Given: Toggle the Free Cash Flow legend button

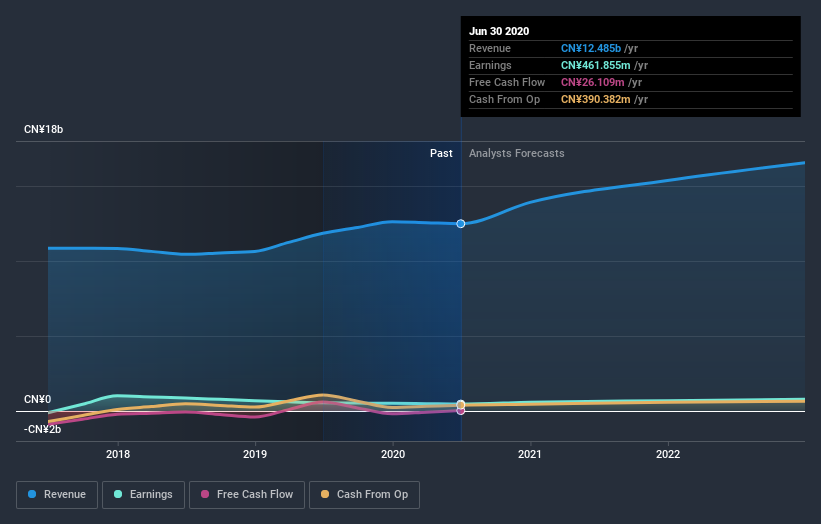Looking at the screenshot, I should click(247, 495).
